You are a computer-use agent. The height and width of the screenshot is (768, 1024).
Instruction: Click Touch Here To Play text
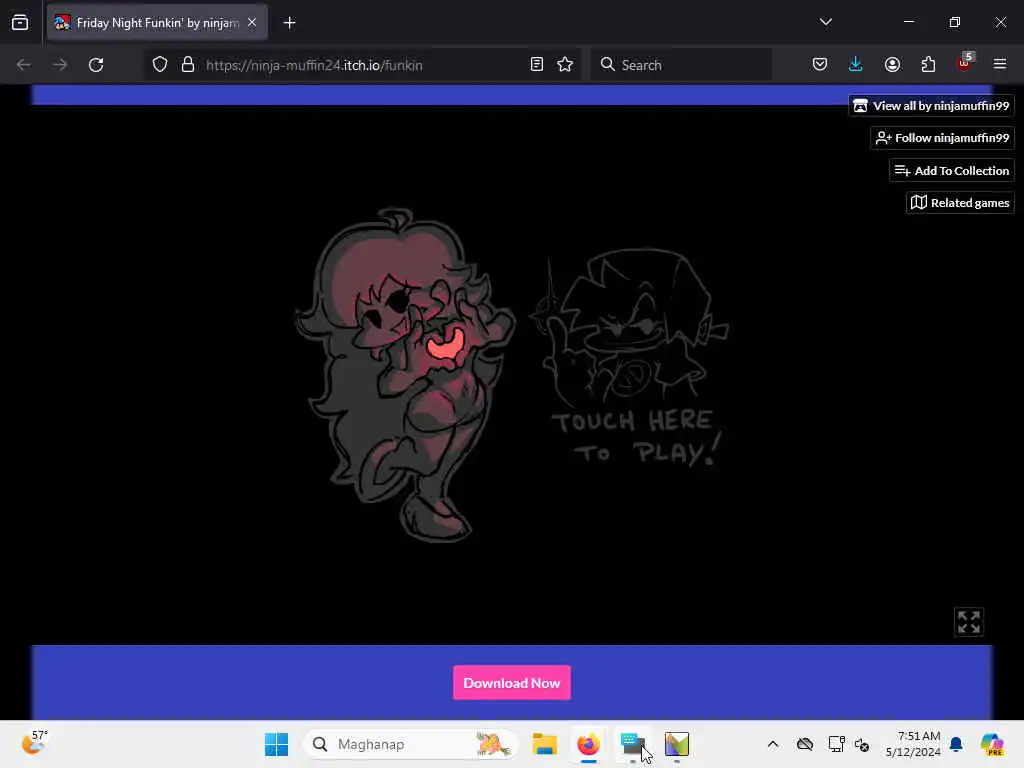pyautogui.click(x=637, y=439)
